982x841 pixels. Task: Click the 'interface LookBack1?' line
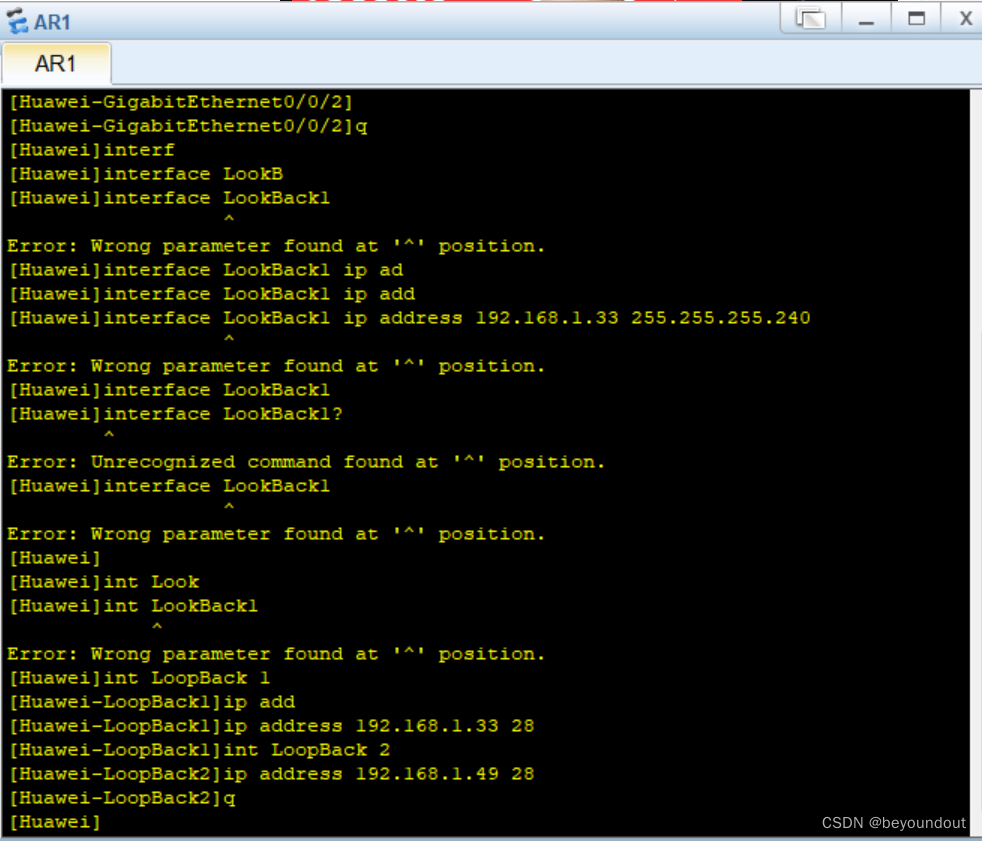[x=176, y=414]
